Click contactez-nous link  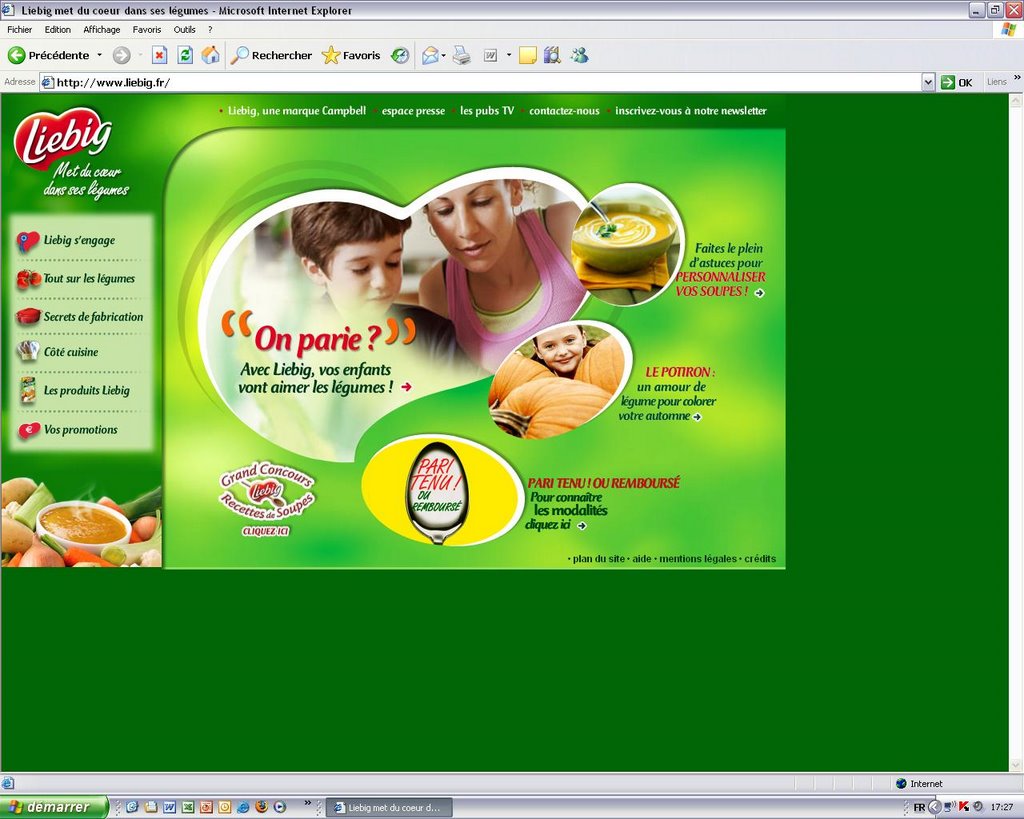(564, 111)
